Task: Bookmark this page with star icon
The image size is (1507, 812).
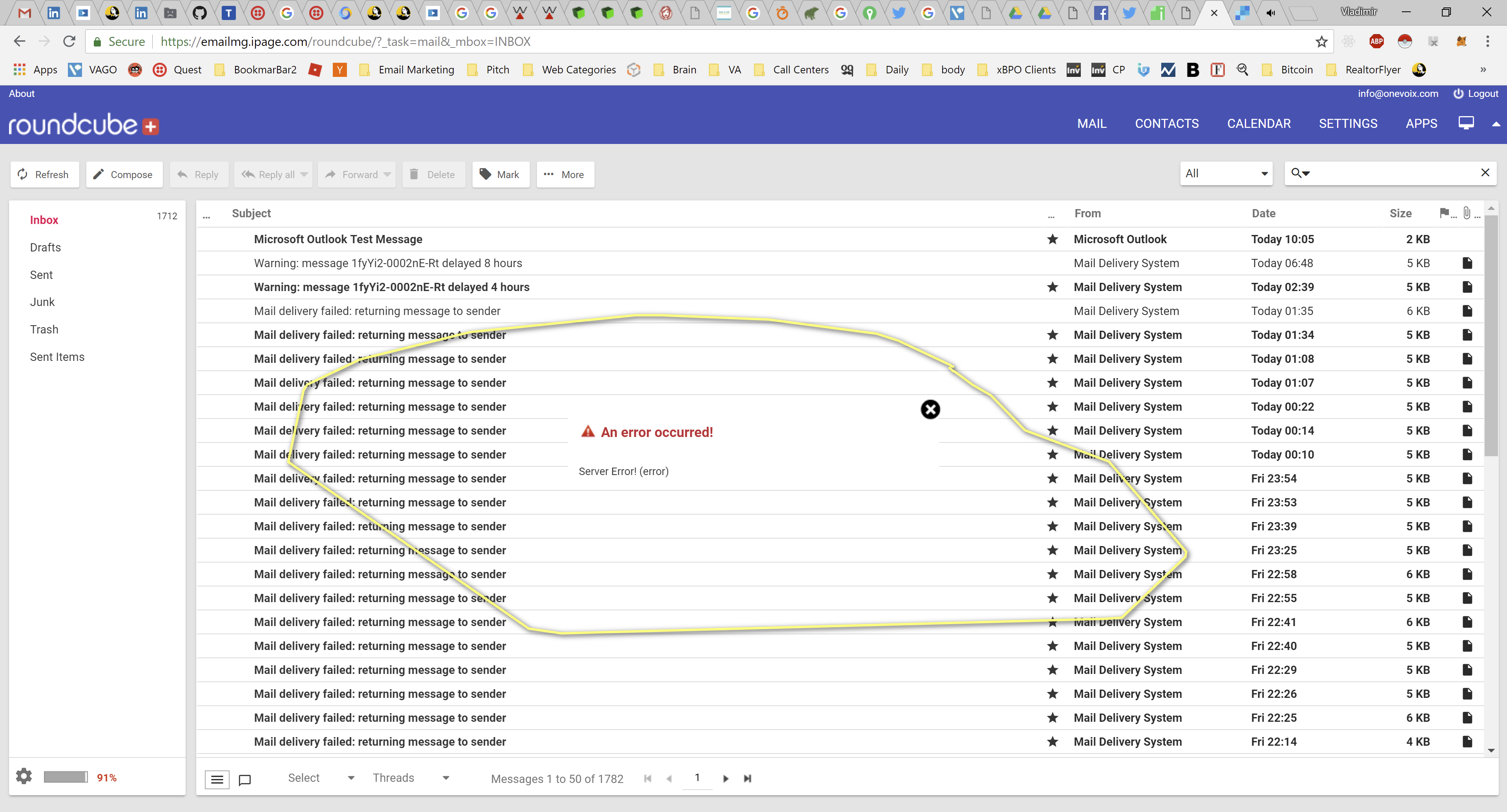Action: point(1321,42)
